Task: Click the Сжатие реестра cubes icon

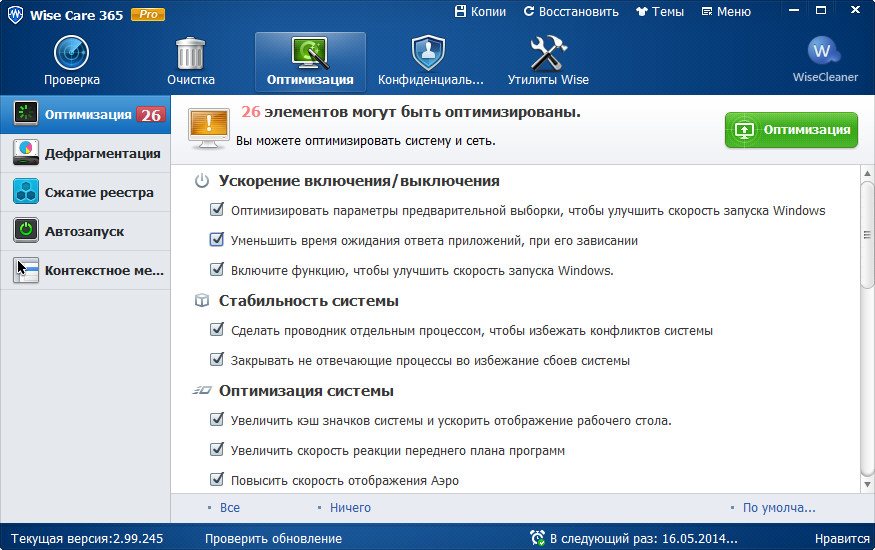Action: [x=26, y=192]
